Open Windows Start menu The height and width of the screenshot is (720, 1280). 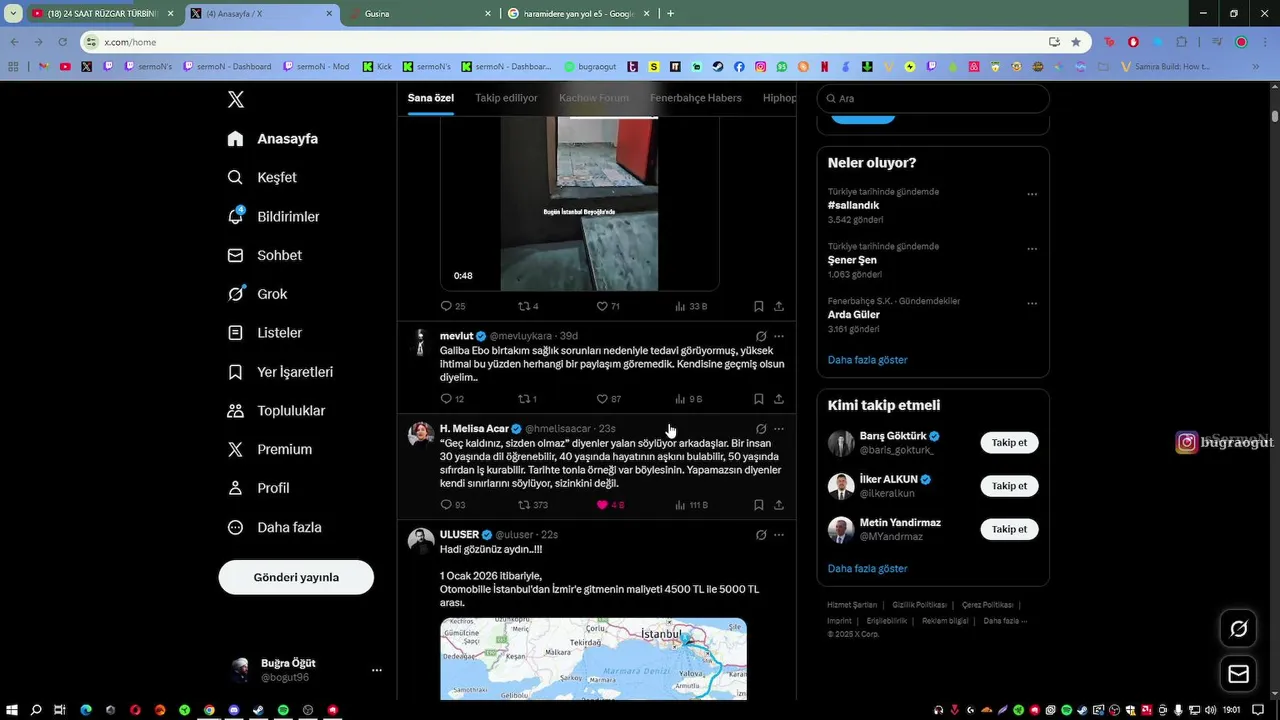click(12, 710)
